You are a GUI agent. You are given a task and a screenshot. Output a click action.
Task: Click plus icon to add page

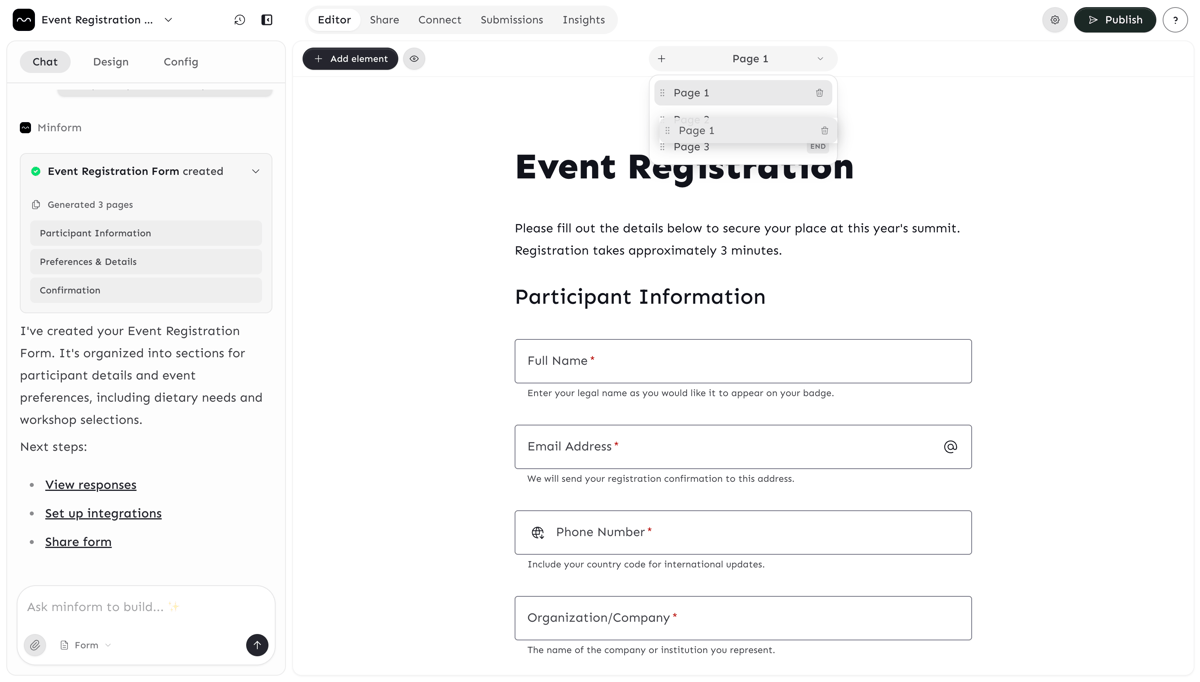[662, 59]
